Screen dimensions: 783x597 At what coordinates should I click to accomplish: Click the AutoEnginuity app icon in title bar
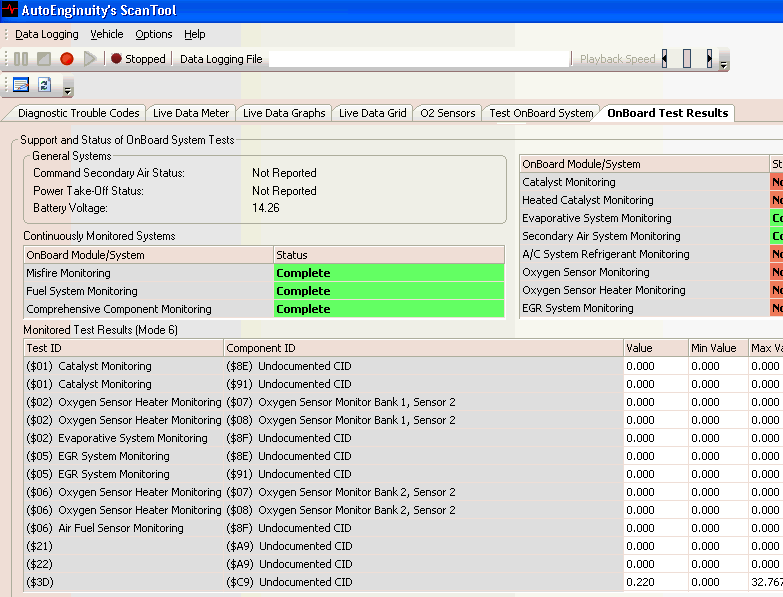click(10, 10)
